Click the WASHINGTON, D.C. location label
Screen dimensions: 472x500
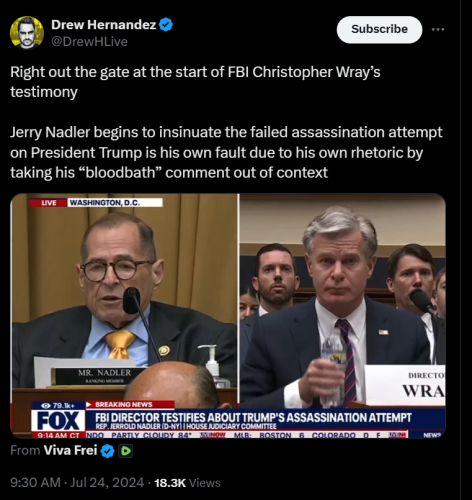coord(115,203)
